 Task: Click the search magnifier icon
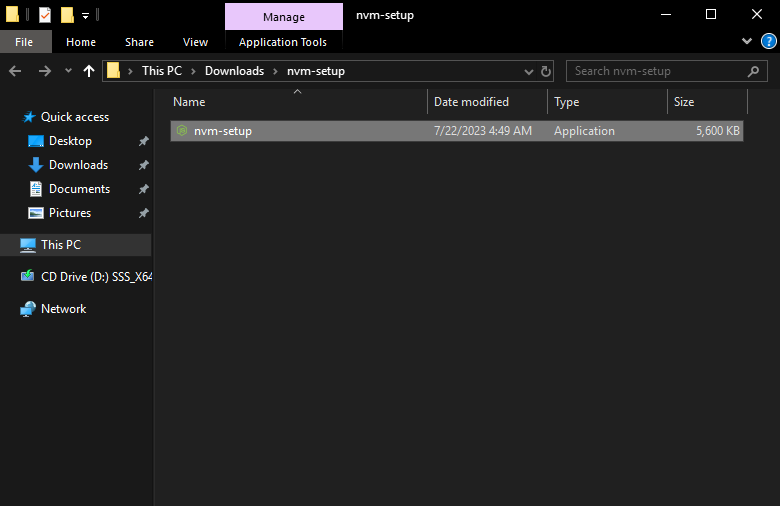coord(754,71)
